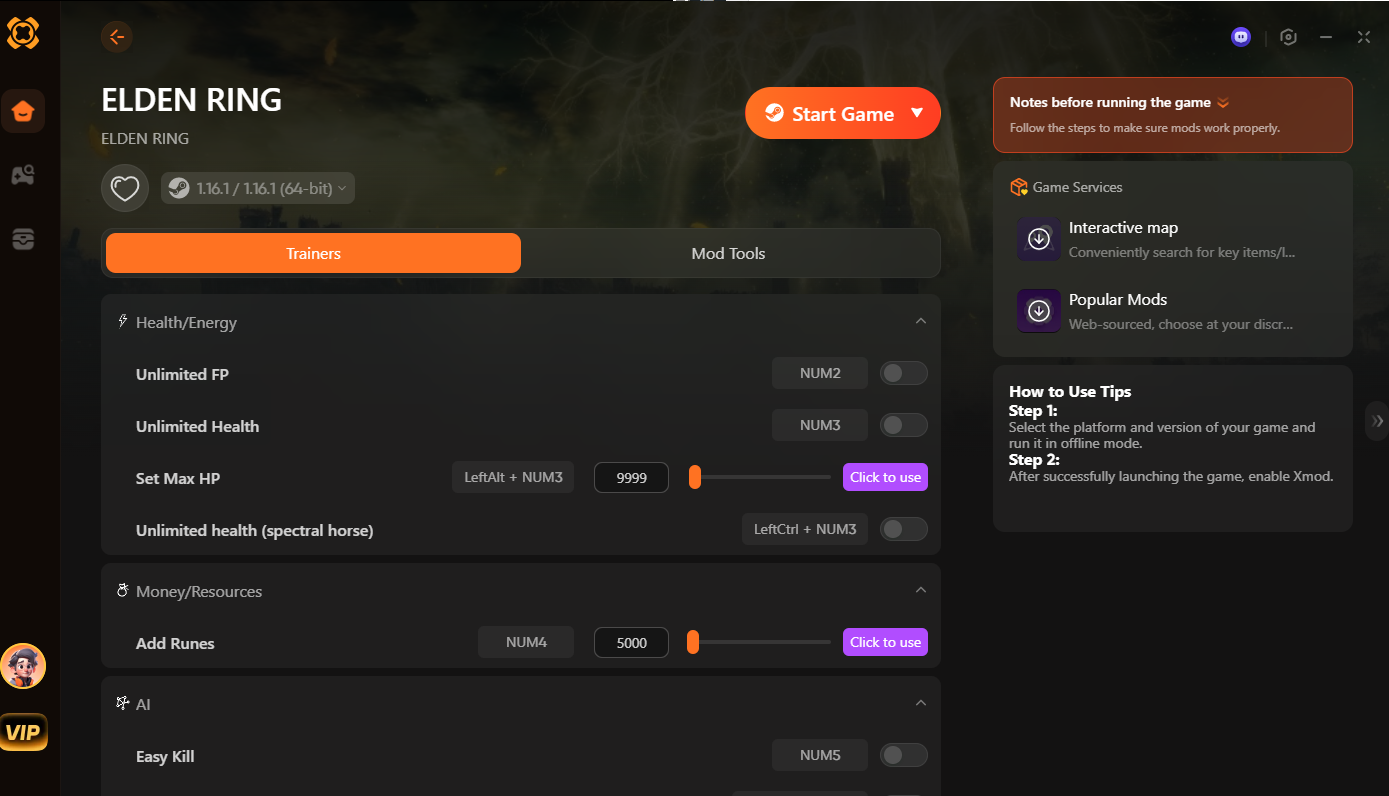Click NUM2 hotkey for Unlimited FP

coord(820,373)
